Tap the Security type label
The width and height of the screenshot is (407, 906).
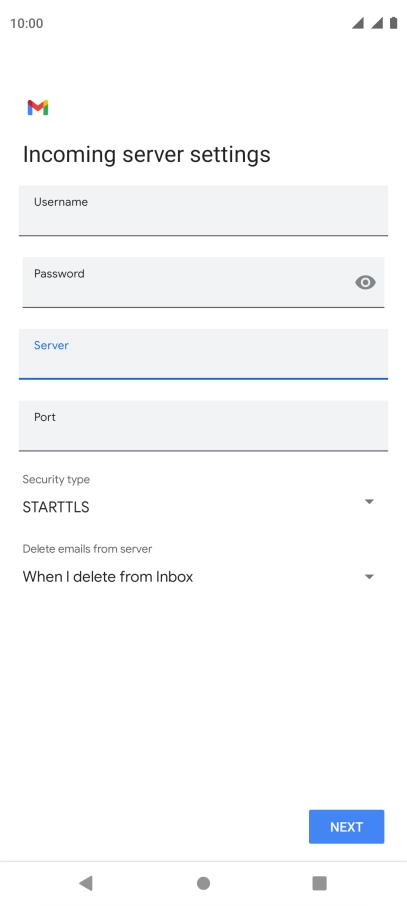tap(56, 480)
